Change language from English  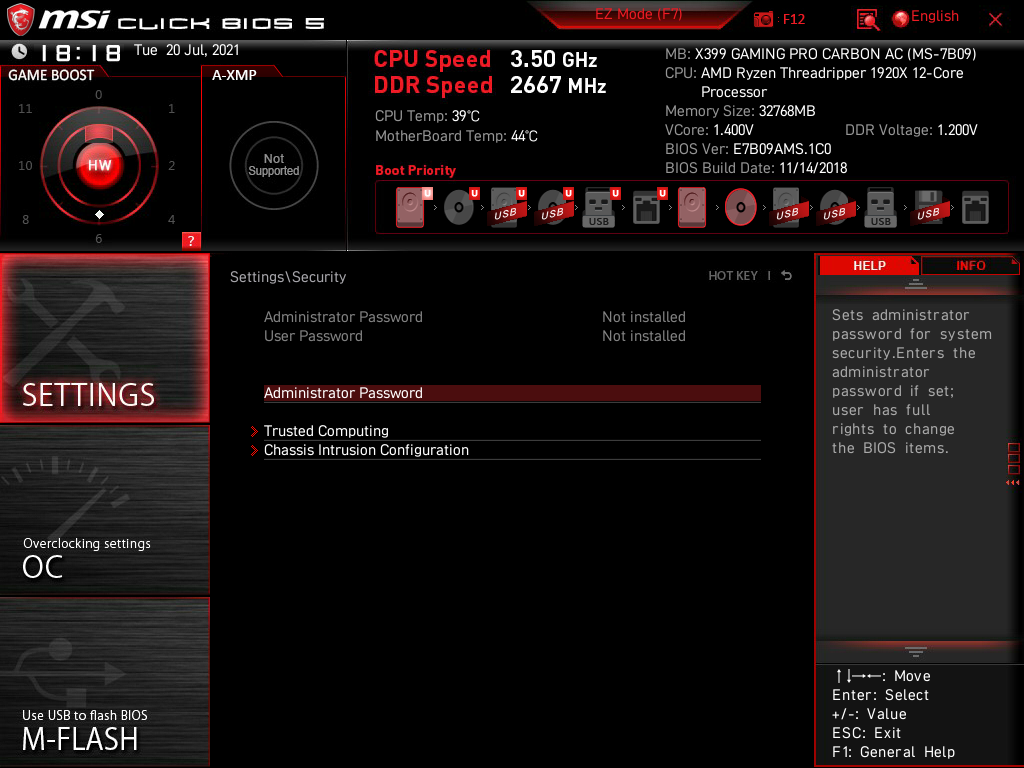pos(935,16)
